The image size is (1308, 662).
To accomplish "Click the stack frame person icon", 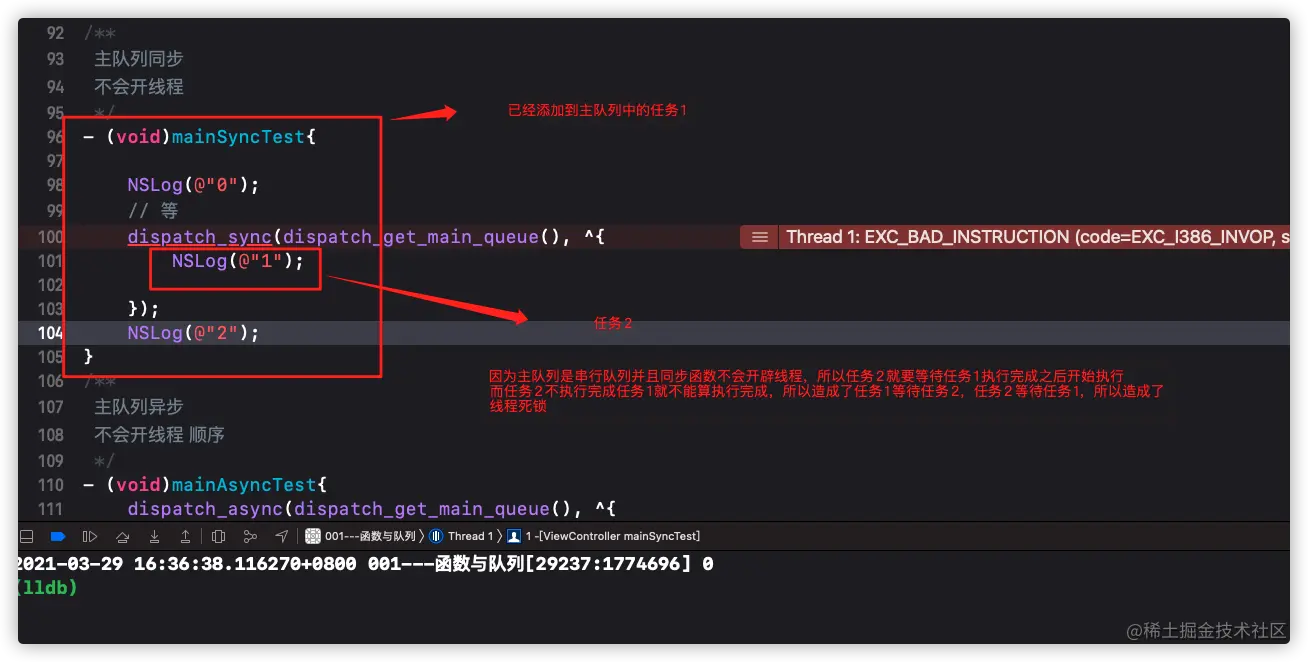I will click(x=514, y=536).
